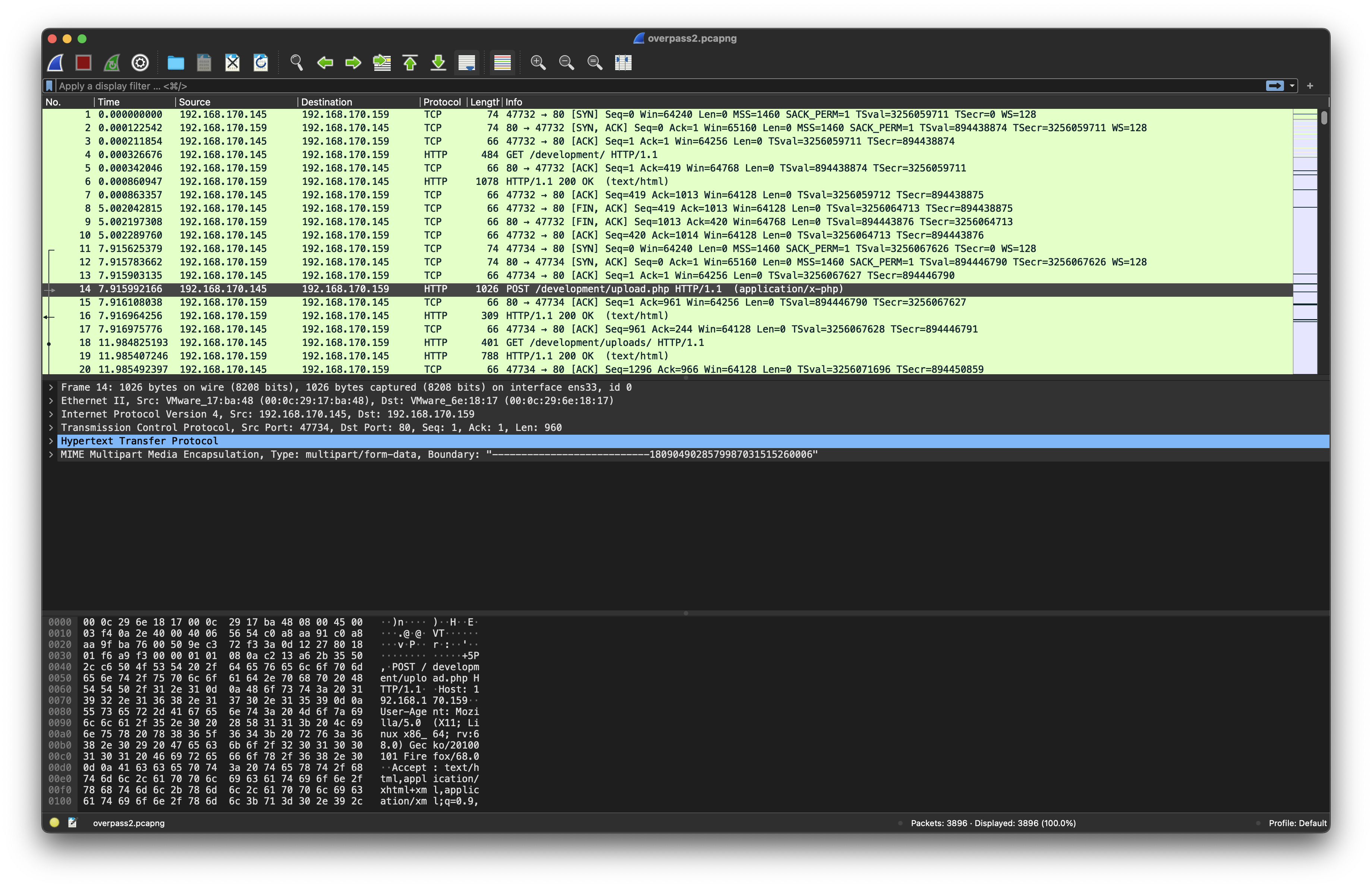This screenshot has width=1372, height=888.
Task: Click the red stop capture button
Action: point(84,62)
